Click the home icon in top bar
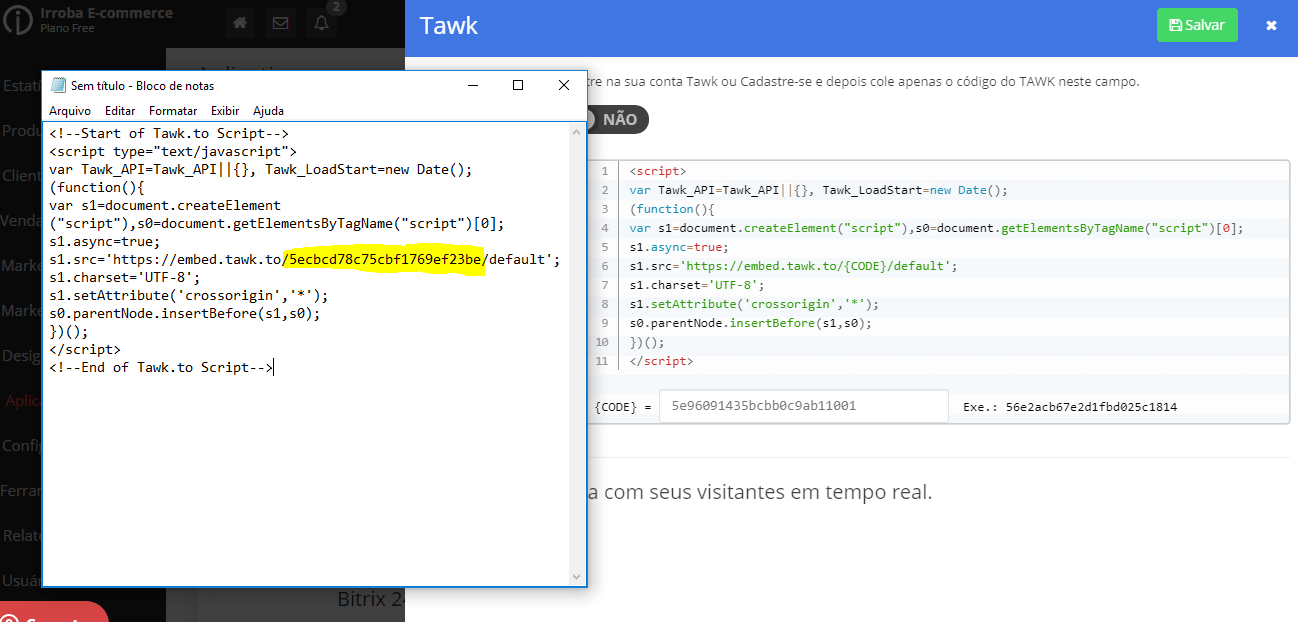This screenshot has width=1298, height=622. 240,23
